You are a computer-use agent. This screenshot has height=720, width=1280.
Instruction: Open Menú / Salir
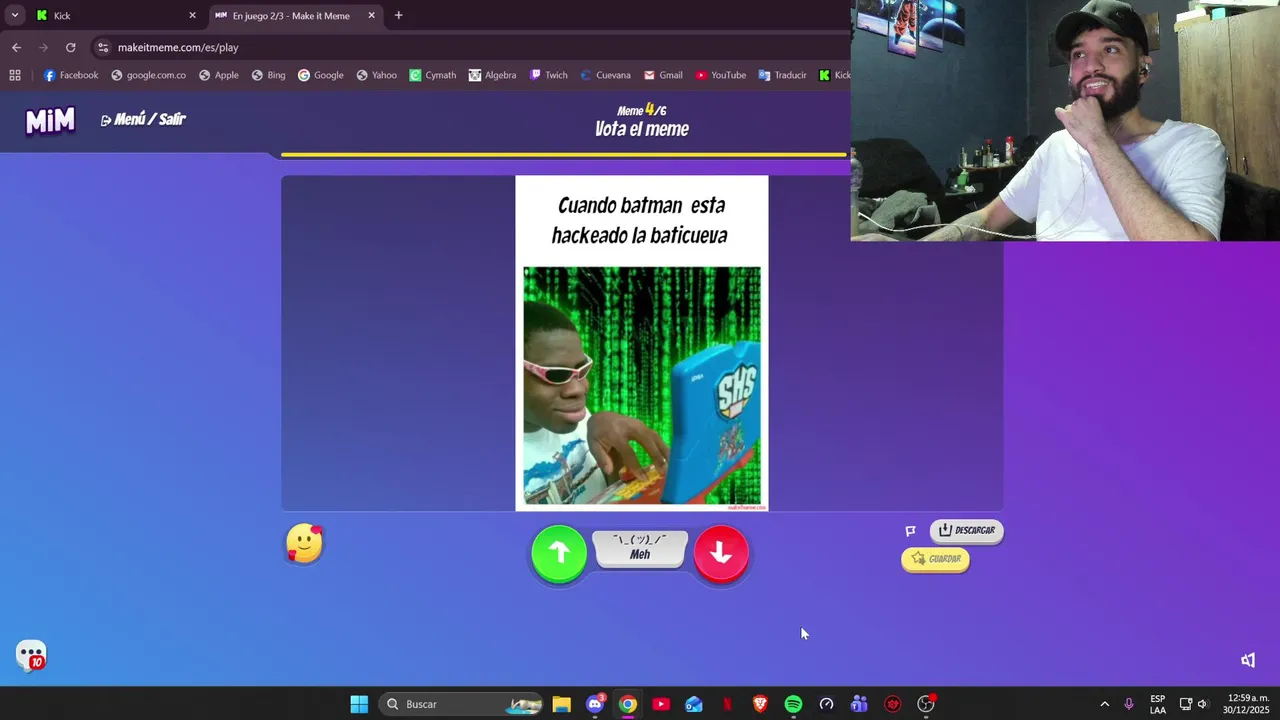[143, 119]
